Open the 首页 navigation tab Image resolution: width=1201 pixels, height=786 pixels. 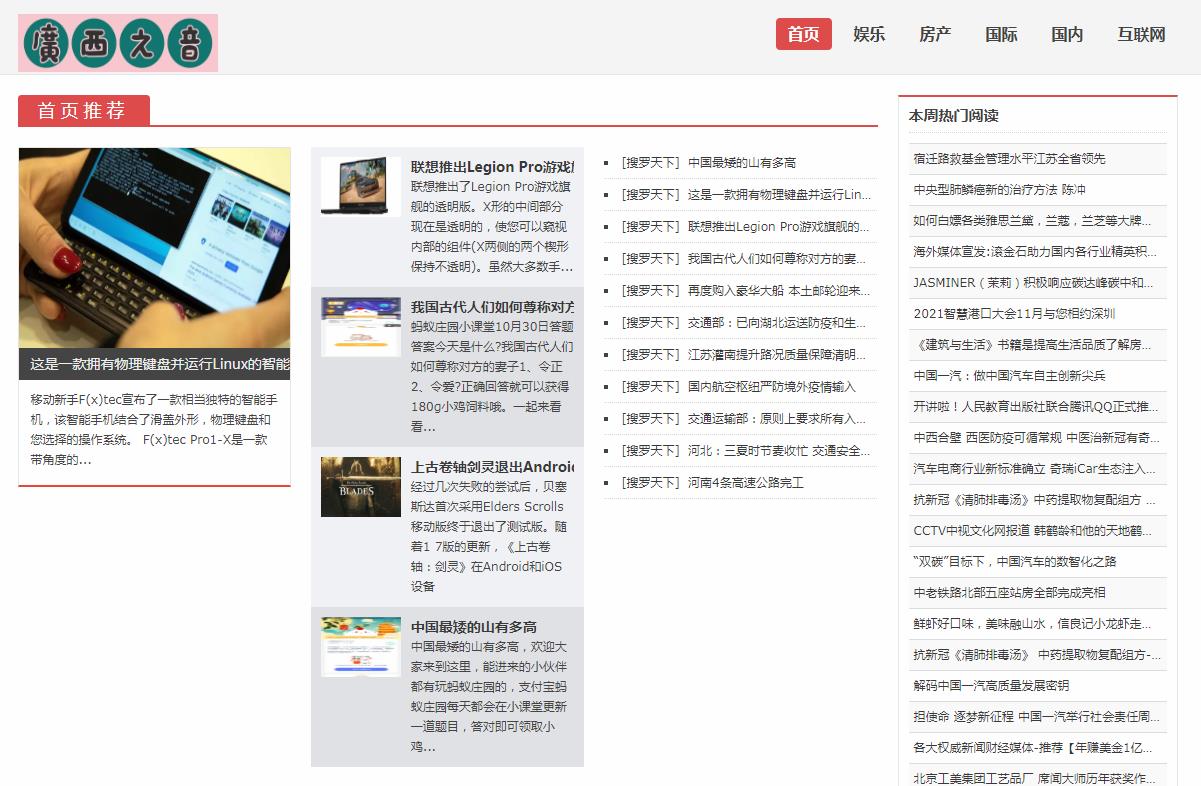804,34
